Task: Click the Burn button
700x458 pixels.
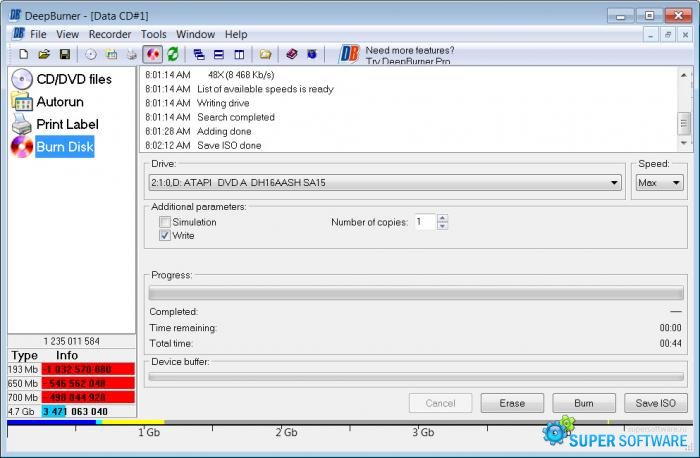Action: click(584, 403)
